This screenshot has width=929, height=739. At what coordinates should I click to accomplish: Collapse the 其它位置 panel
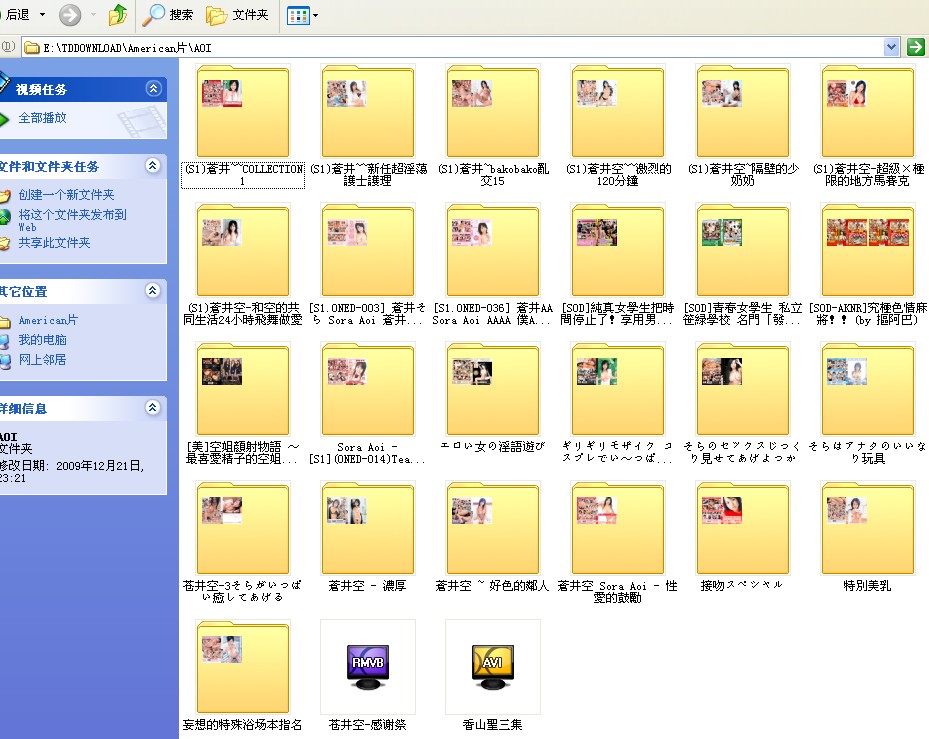[x=153, y=291]
